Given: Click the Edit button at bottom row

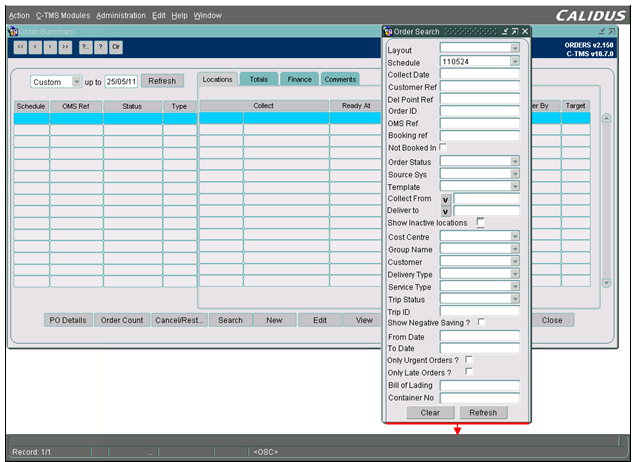Looking at the screenshot, I should coord(320,320).
